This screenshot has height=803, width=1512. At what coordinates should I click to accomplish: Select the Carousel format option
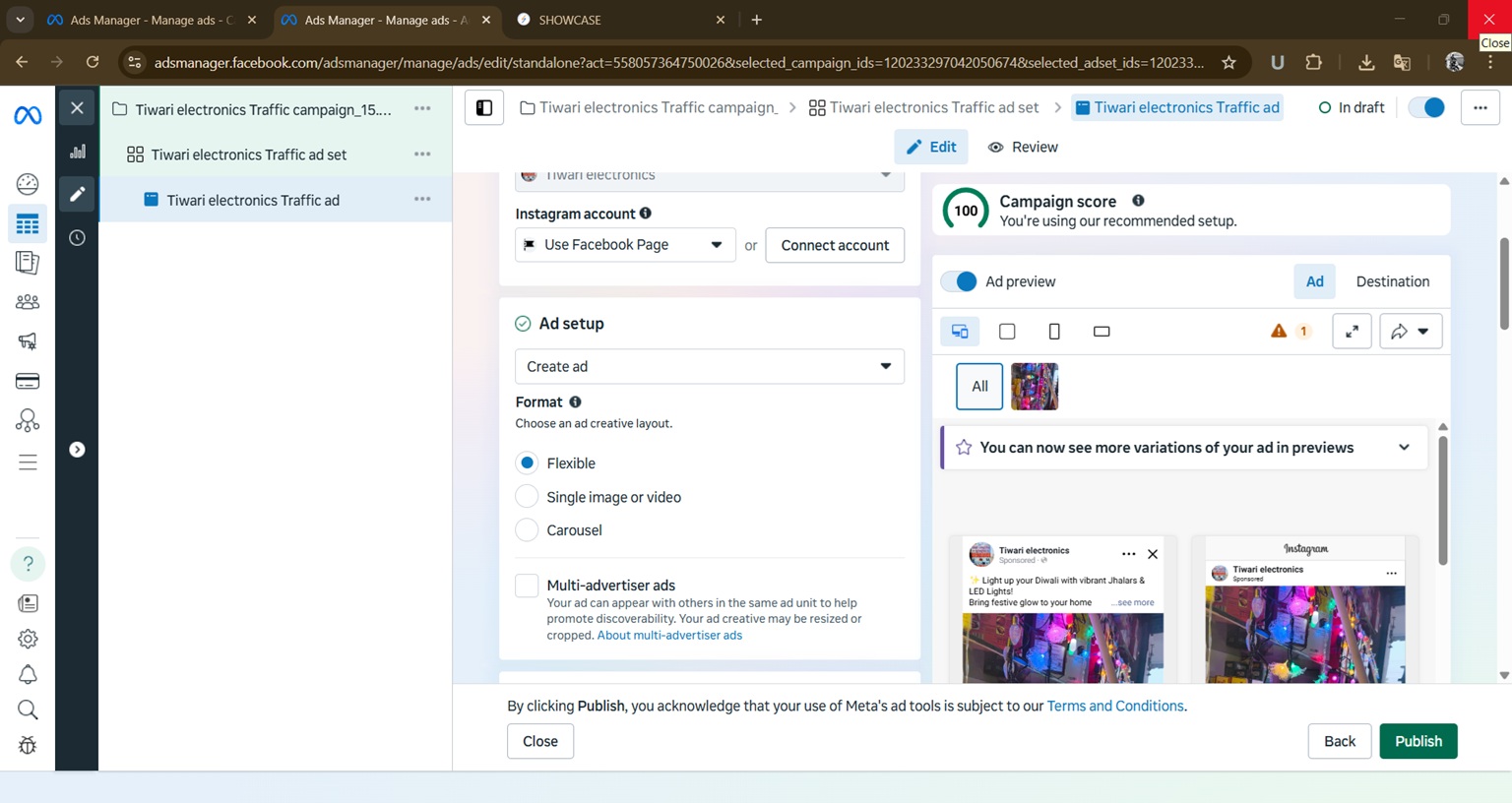tap(527, 530)
